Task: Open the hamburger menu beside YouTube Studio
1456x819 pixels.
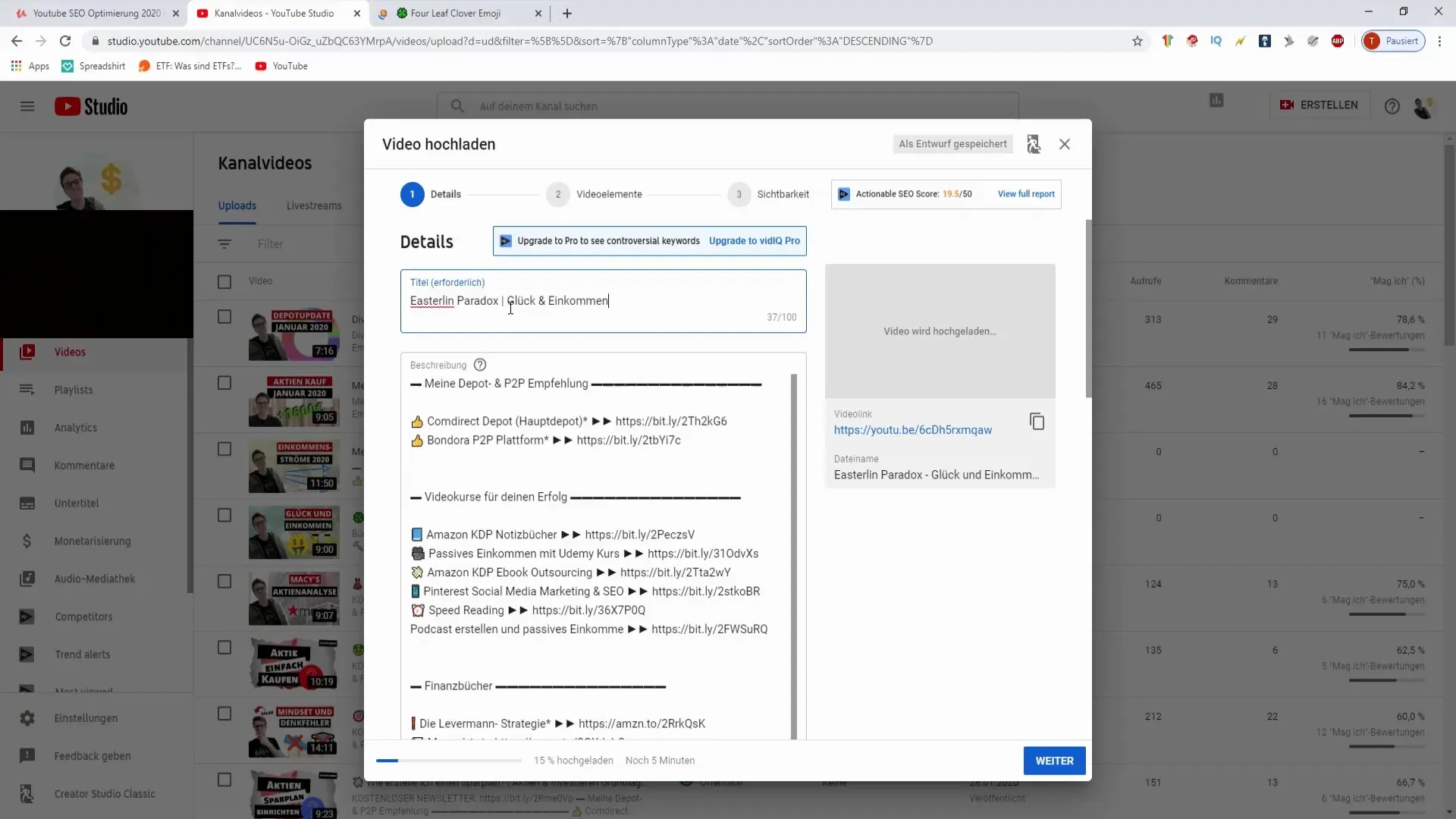Action: (x=27, y=106)
